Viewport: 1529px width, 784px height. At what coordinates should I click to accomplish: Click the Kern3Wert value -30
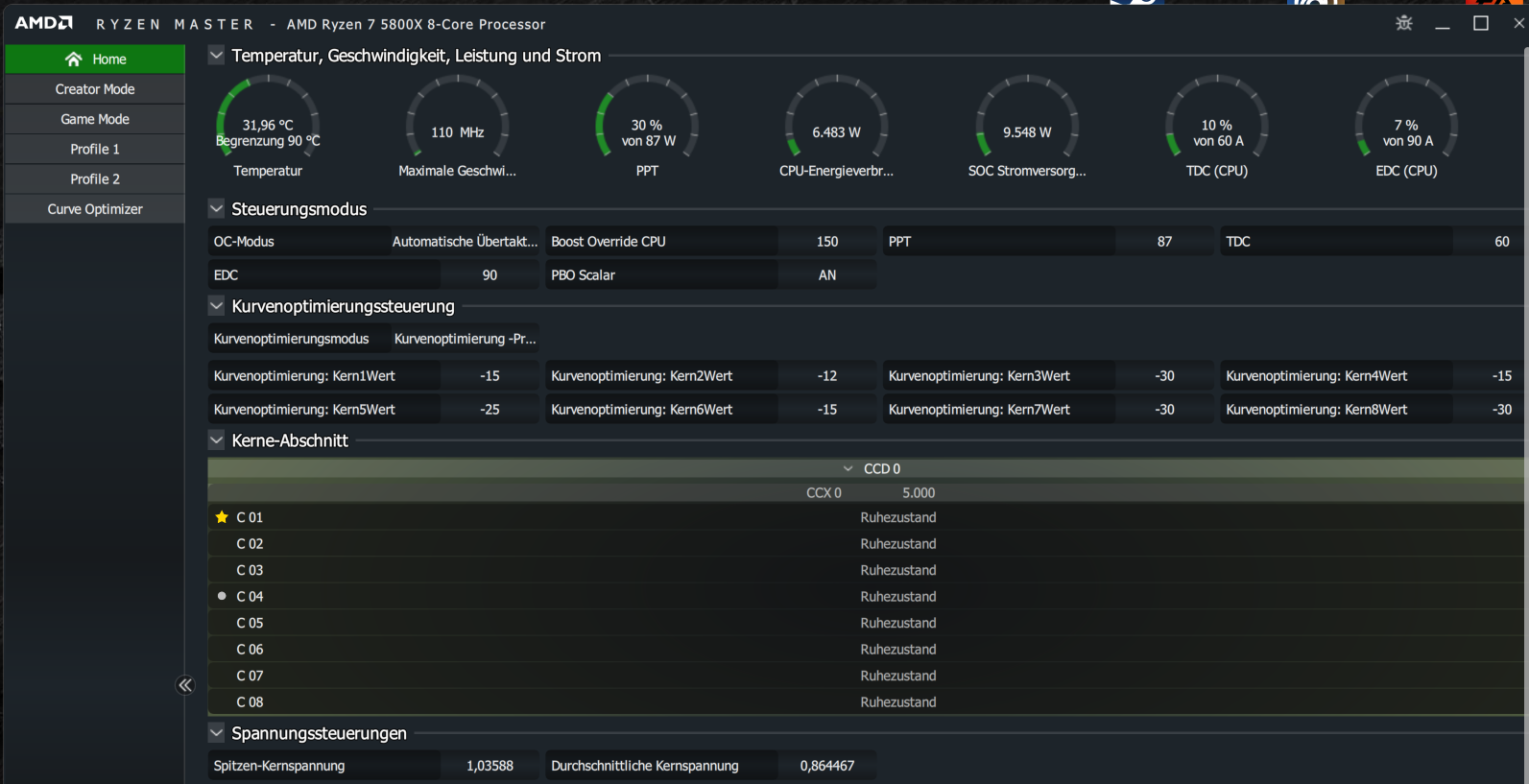coord(1164,376)
